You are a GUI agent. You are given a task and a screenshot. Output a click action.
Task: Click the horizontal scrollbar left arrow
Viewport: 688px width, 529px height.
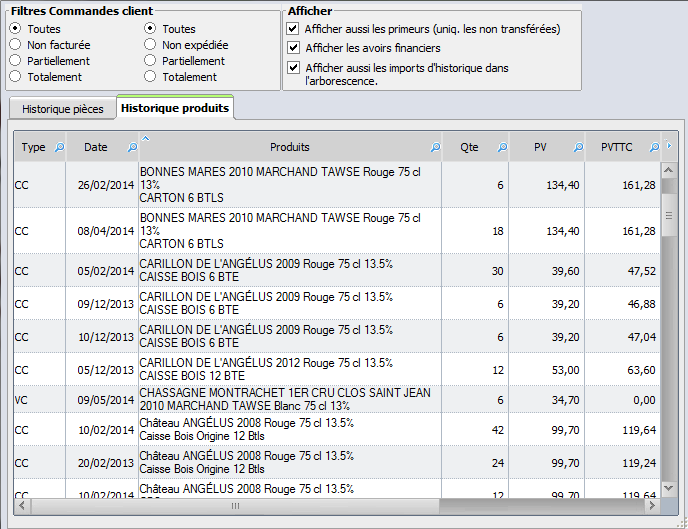coord(22,506)
